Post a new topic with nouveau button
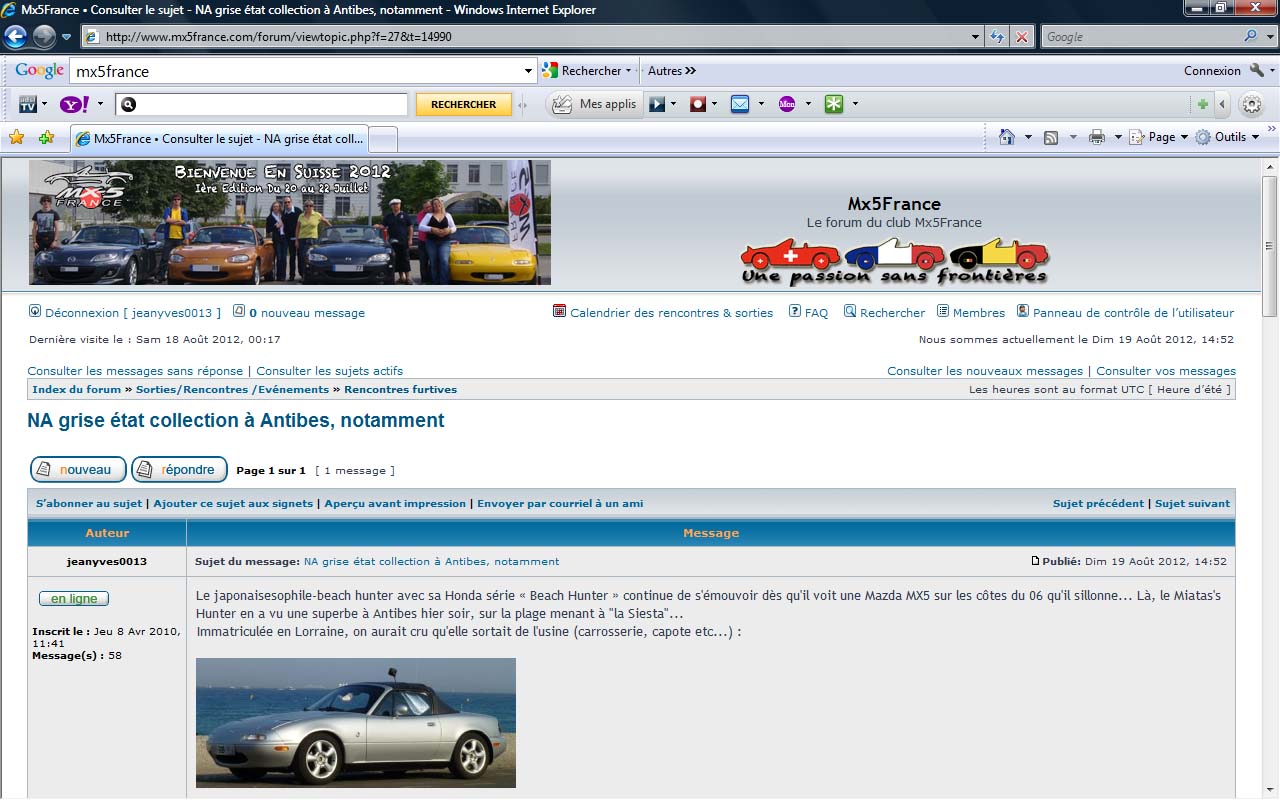 pyautogui.click(x=78, y=469)
